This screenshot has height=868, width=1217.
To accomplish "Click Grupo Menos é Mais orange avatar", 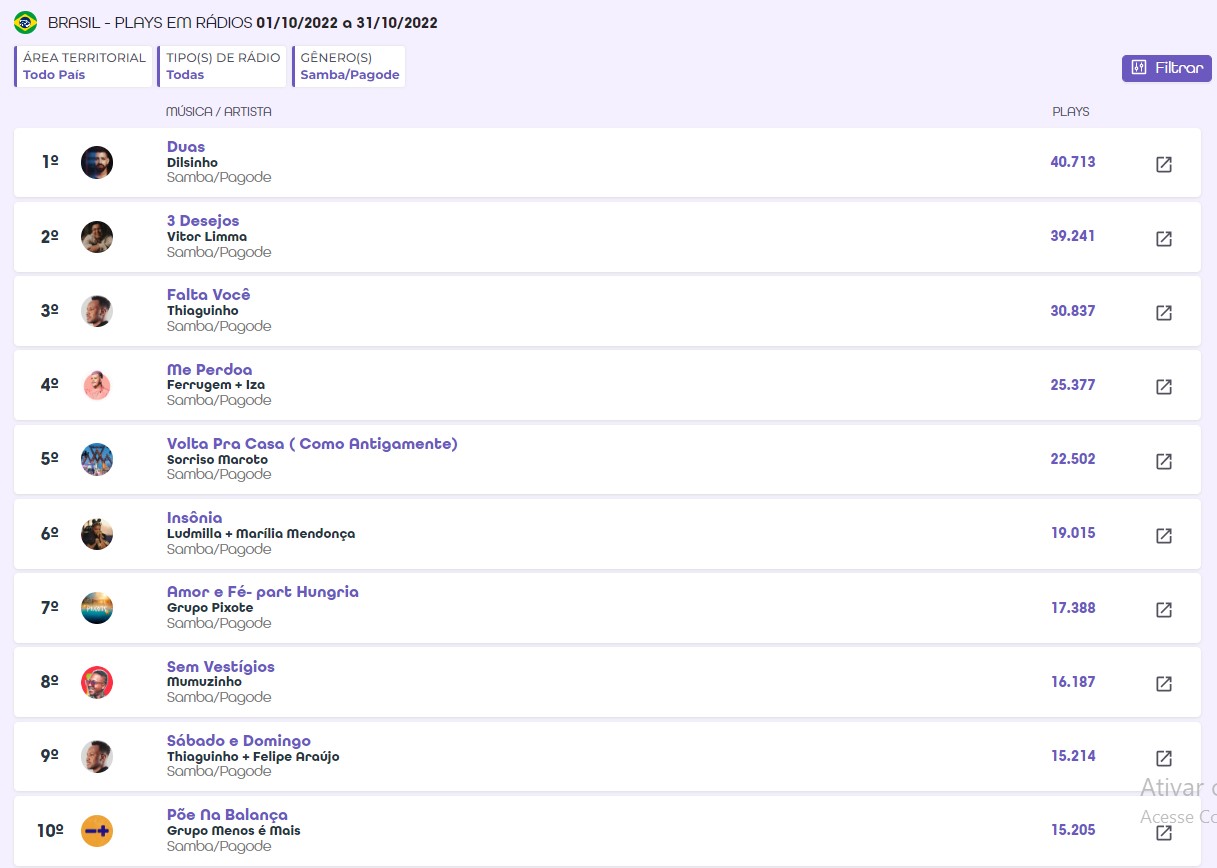I will point(97,831).
